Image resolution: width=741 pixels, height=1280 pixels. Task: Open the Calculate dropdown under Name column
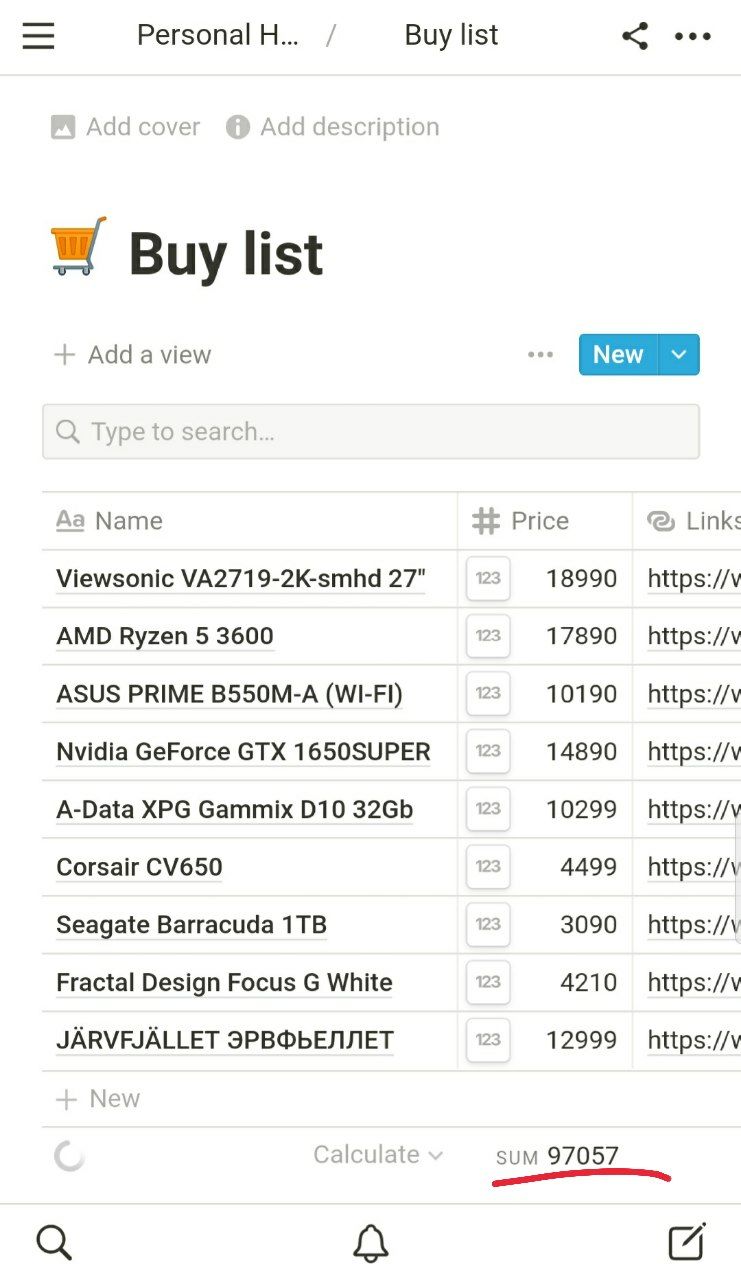[x=378, y=1155]
